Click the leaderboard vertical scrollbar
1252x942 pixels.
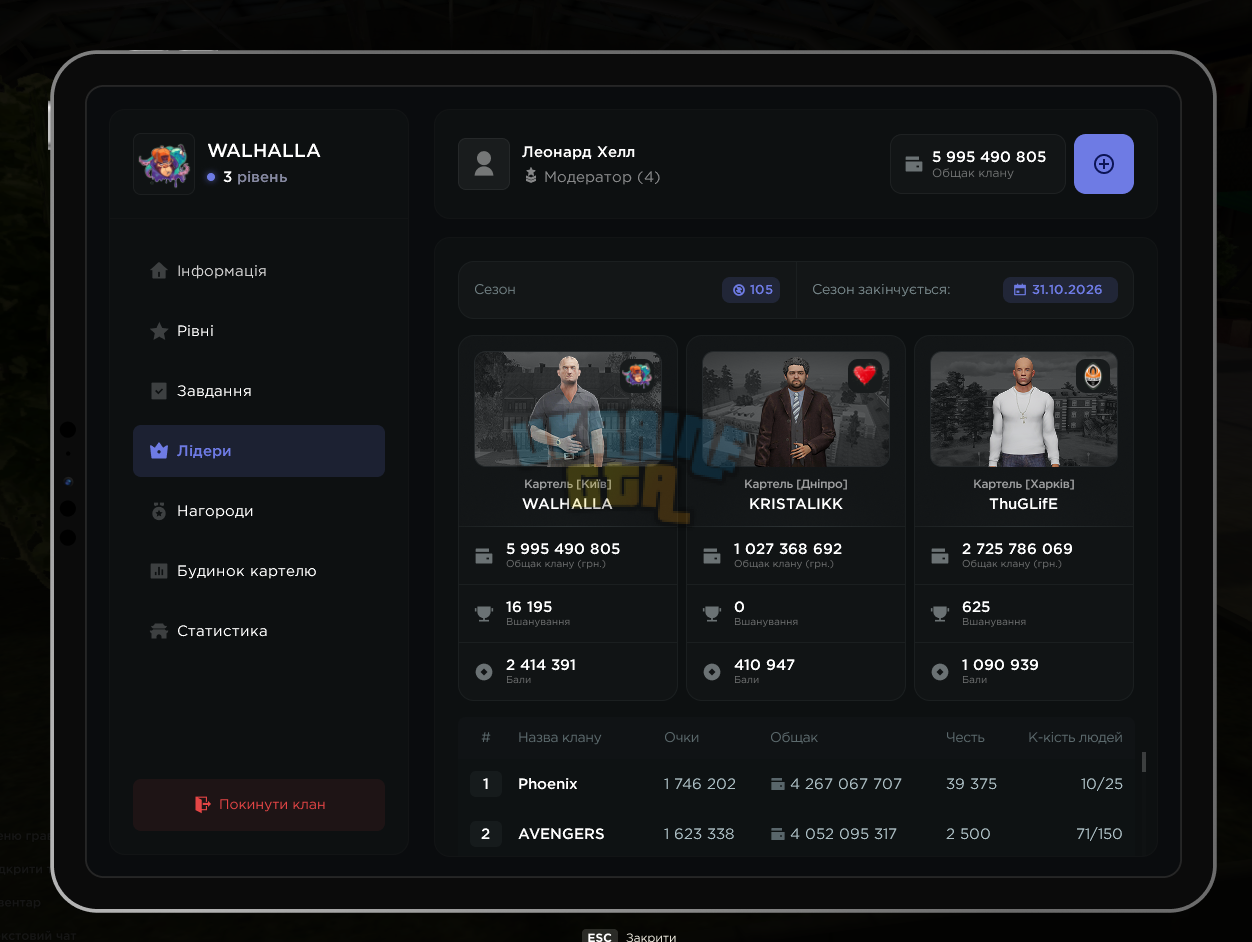(x=1144, y=762)
